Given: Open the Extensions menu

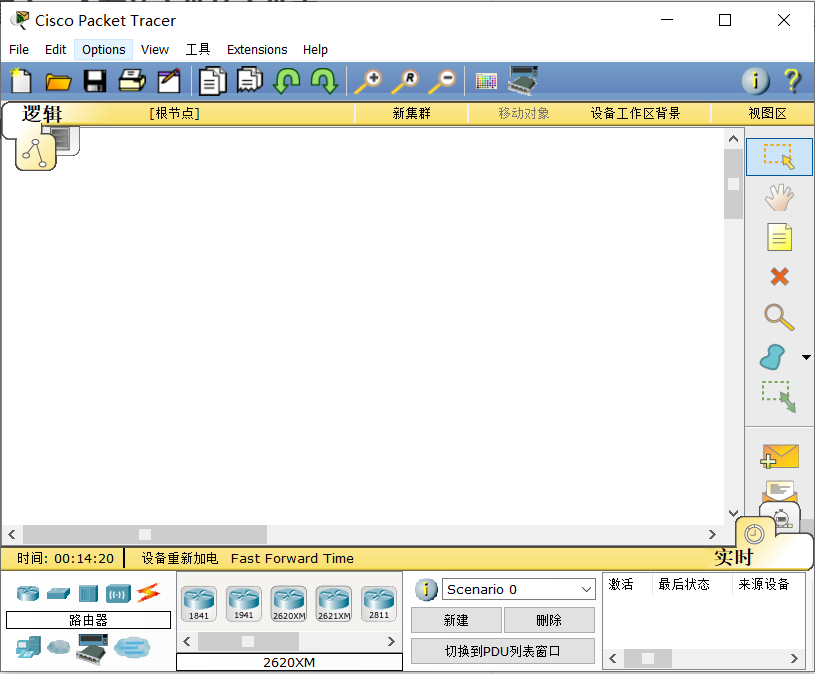Looking at the screenshot, I should pos(257,49).
